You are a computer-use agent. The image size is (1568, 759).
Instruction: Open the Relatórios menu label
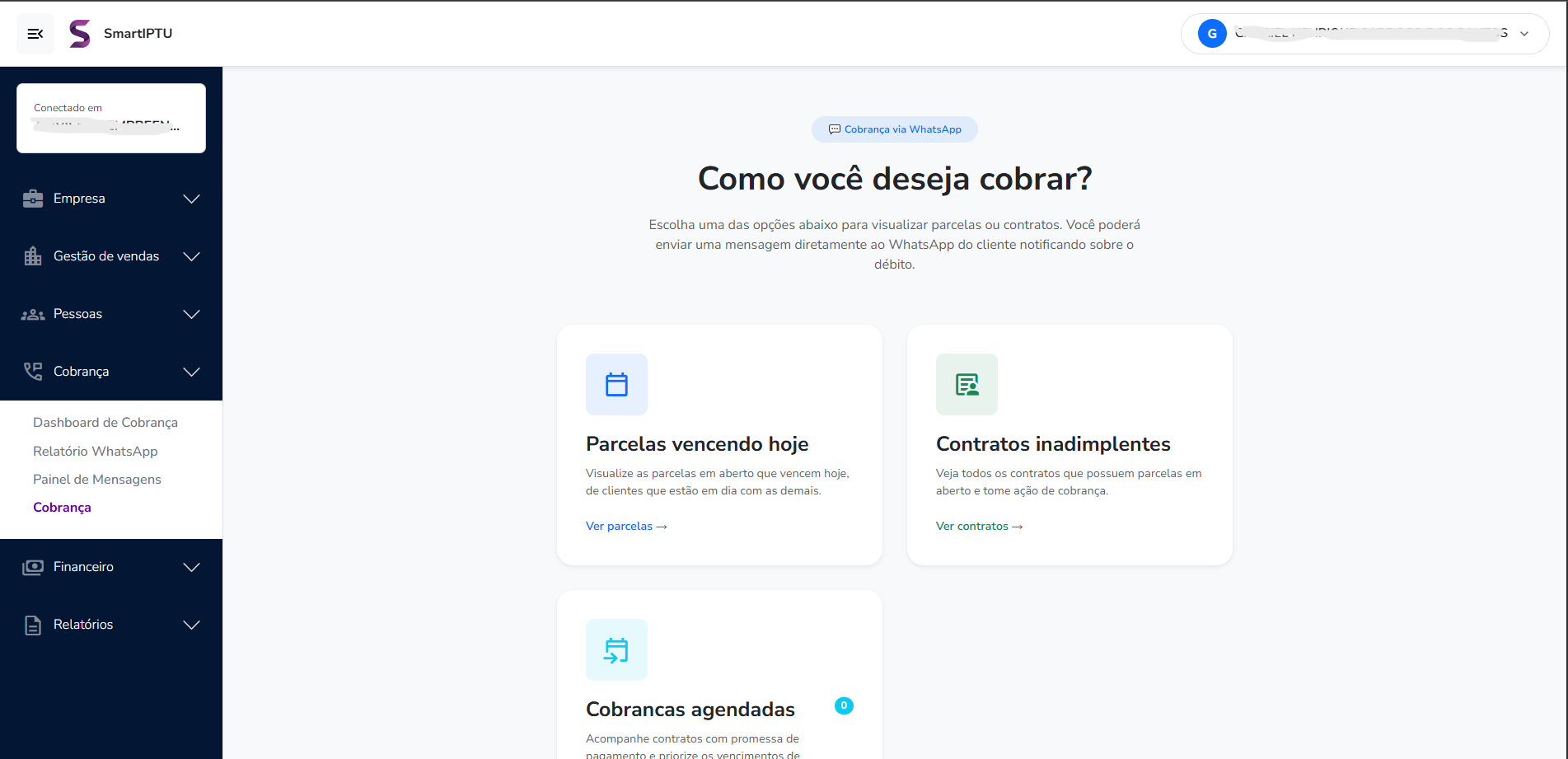click(x=83, y=625)
